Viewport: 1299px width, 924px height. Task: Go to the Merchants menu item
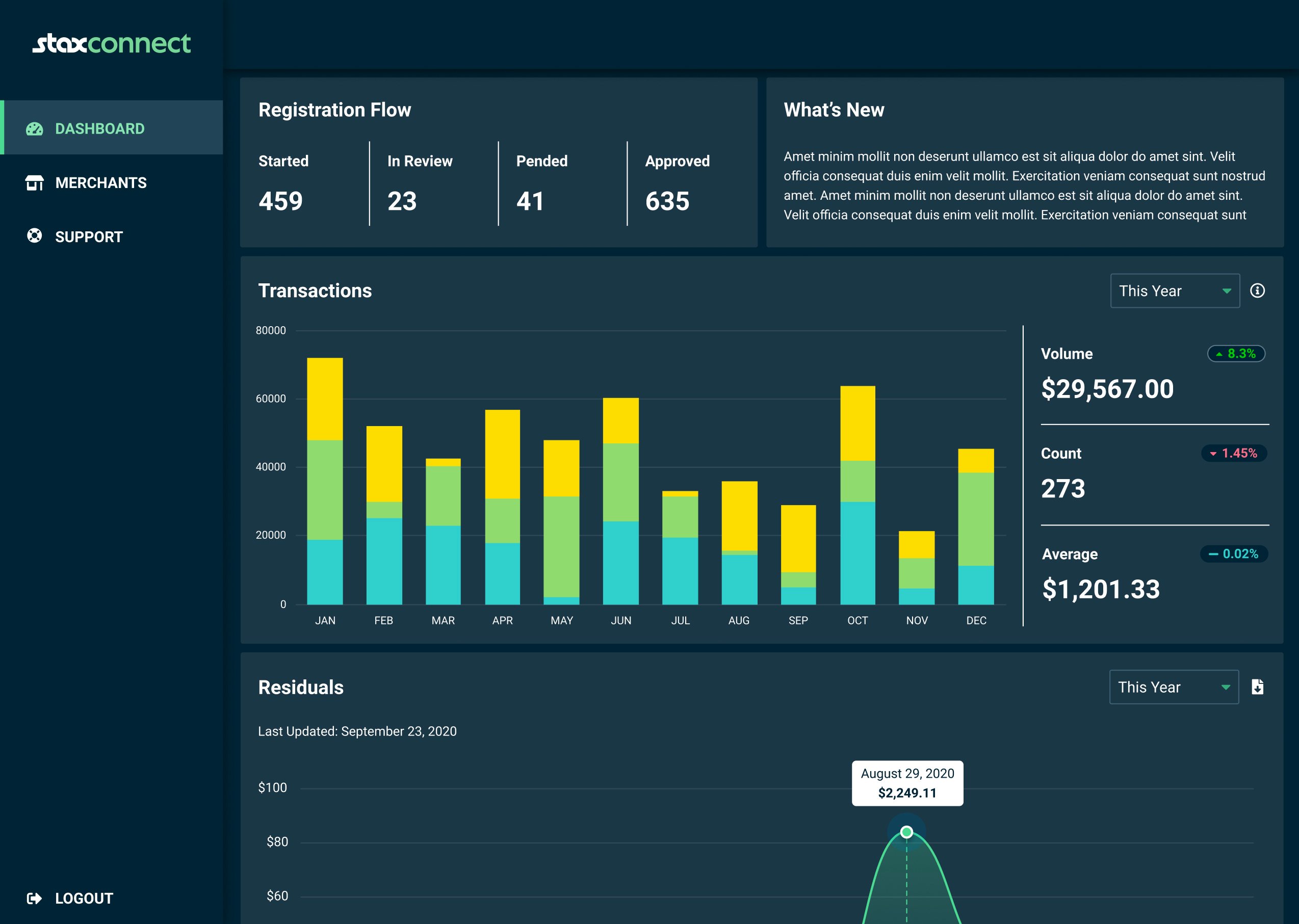click(101, 182)
